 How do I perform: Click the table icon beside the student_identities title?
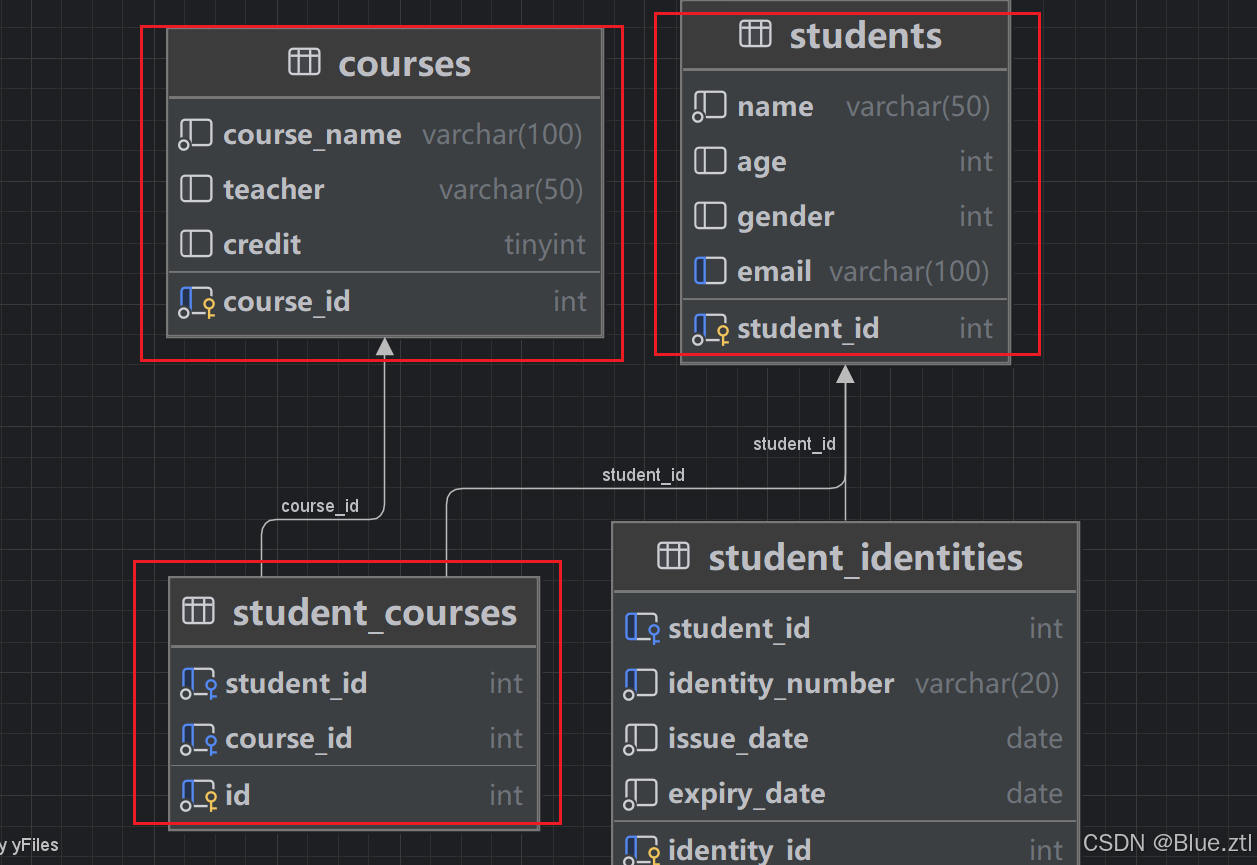pyautogui.click(x=673, y=555)
